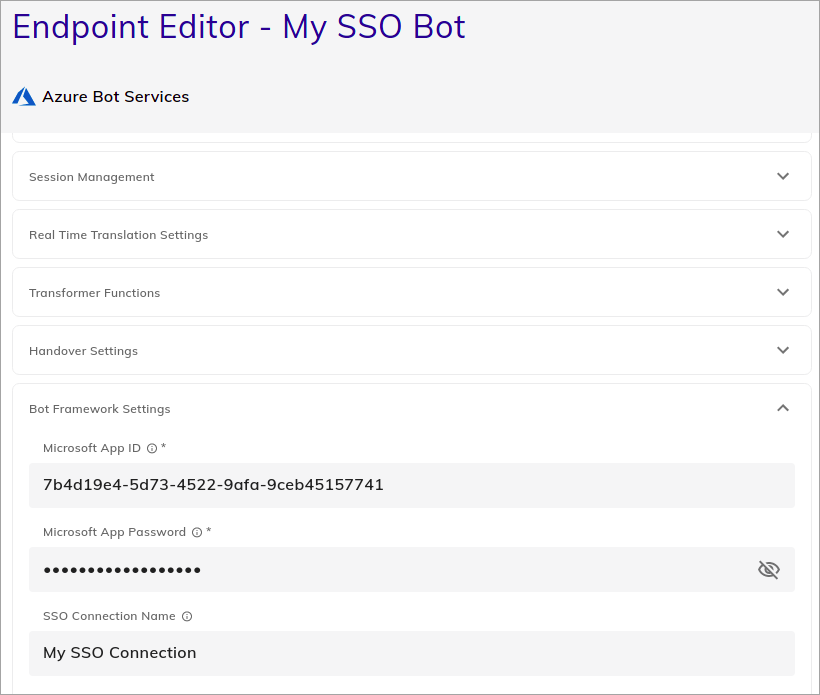Click the Azure Bot Services logo icon
The height and width of the screenshot is (695, 820).
tap(24, 97)
